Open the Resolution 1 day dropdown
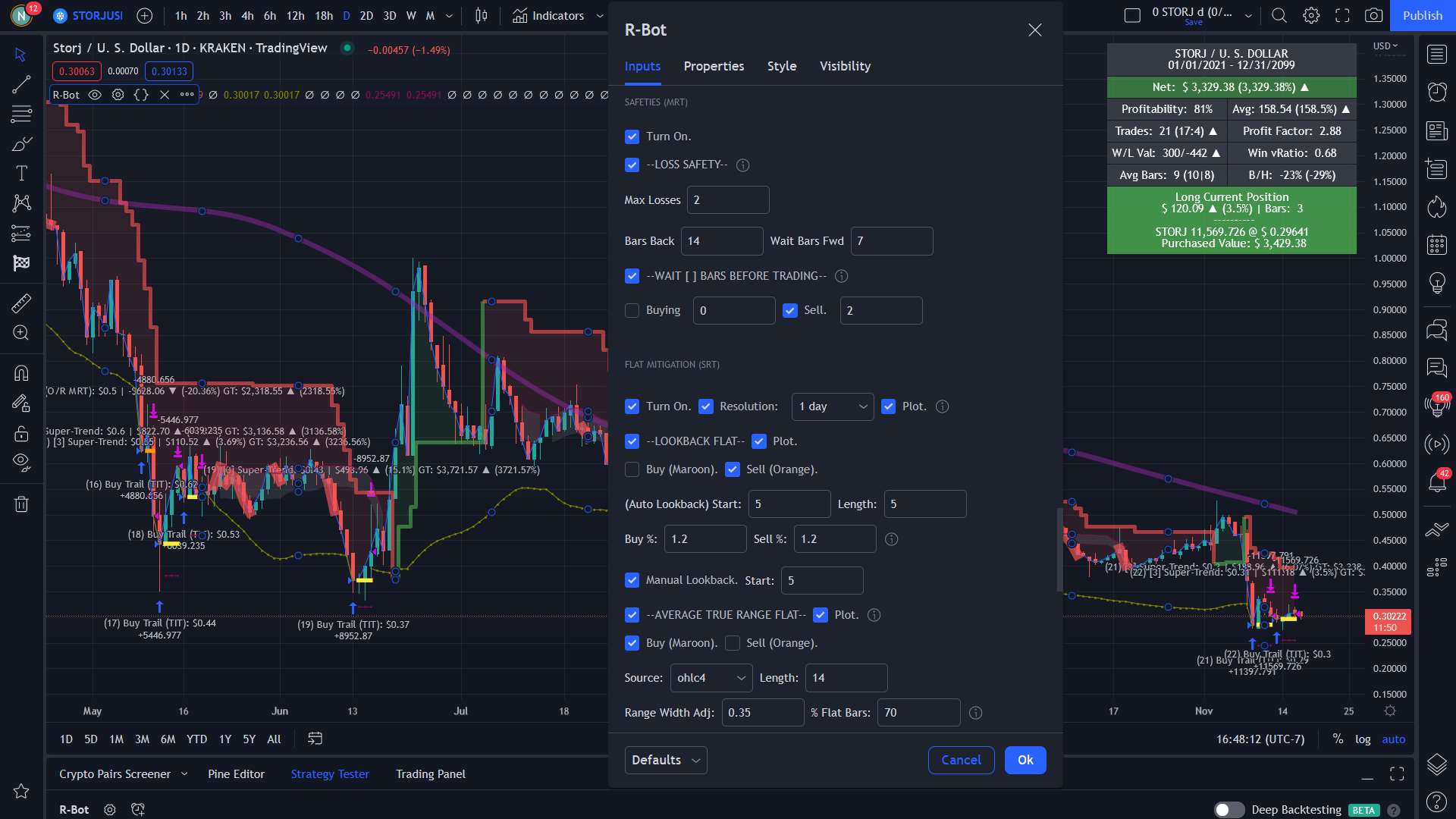Screen dimensions: 1456x819 pyautogui.click(x=832, y=406)
